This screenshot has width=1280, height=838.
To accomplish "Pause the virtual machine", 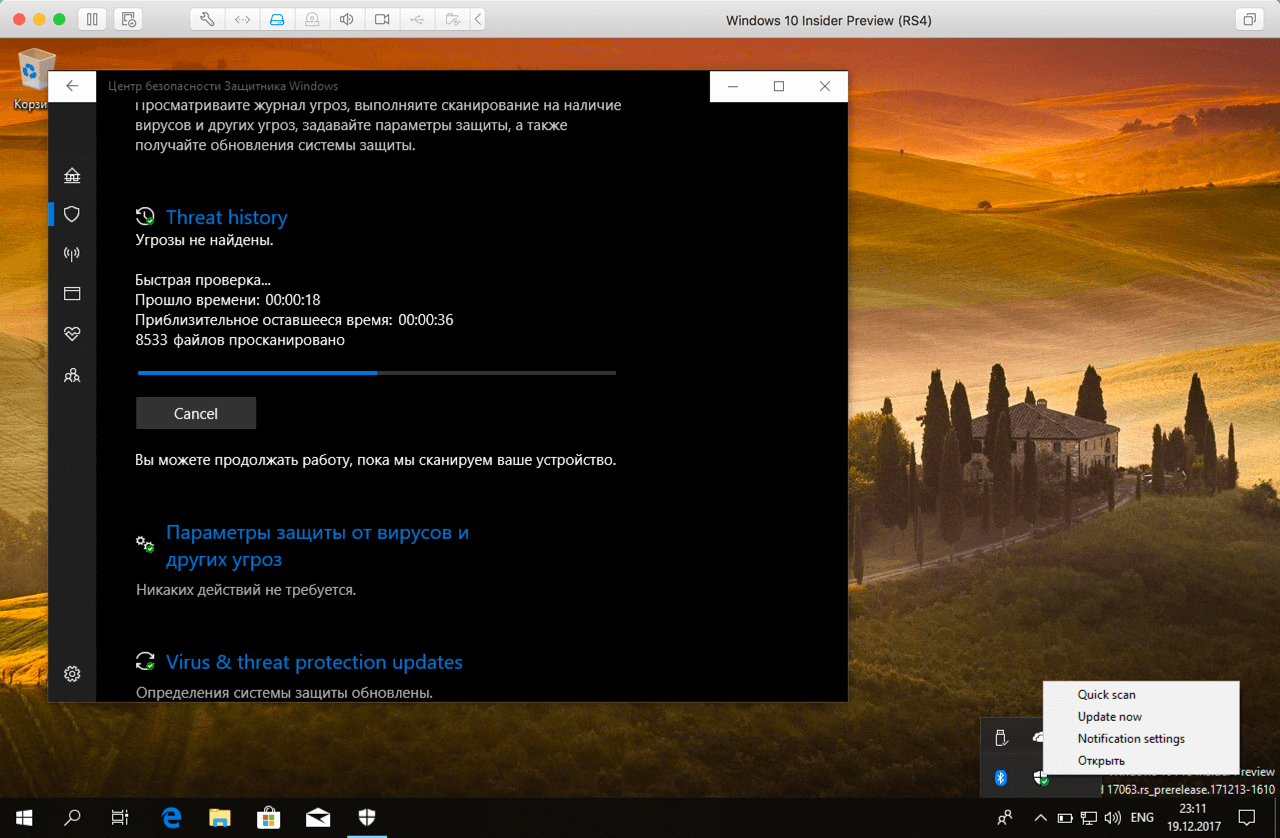I will [91, 19].
